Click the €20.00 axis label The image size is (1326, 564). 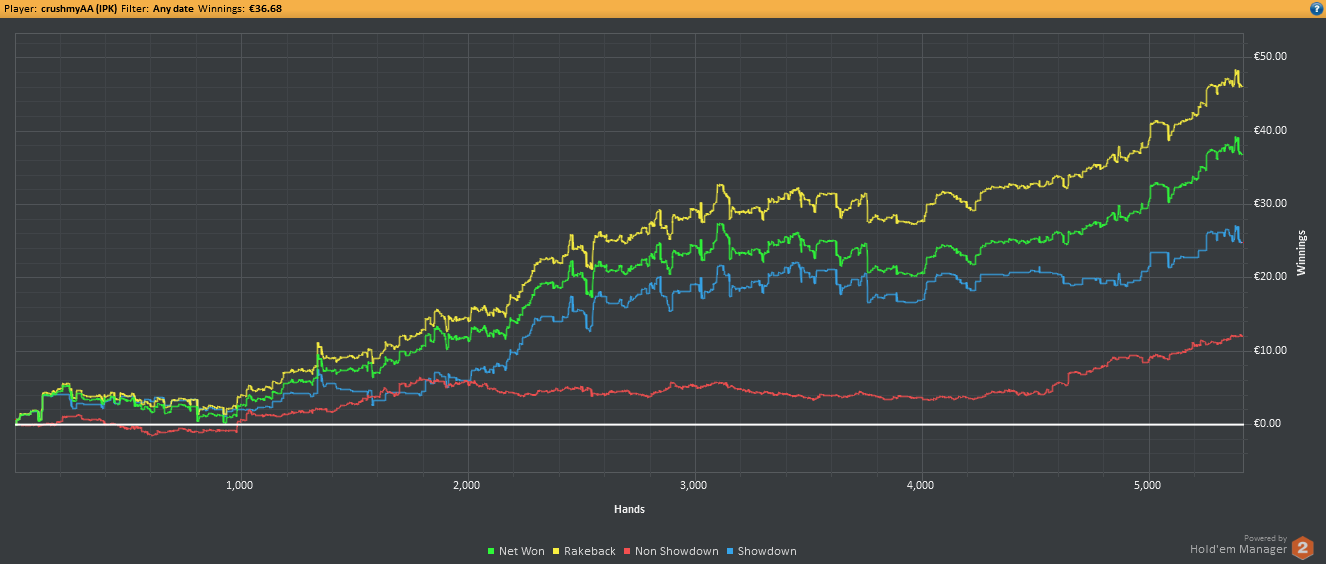pos(1268,277)
